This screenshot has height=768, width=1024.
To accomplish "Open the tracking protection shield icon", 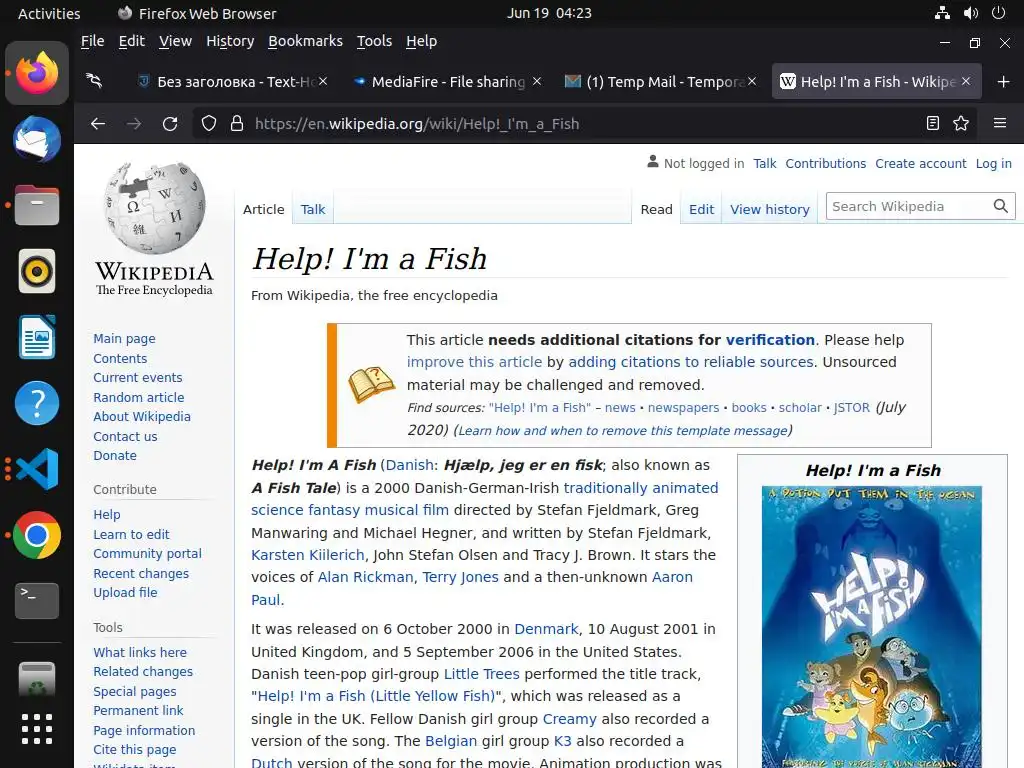I will point(209,123).
